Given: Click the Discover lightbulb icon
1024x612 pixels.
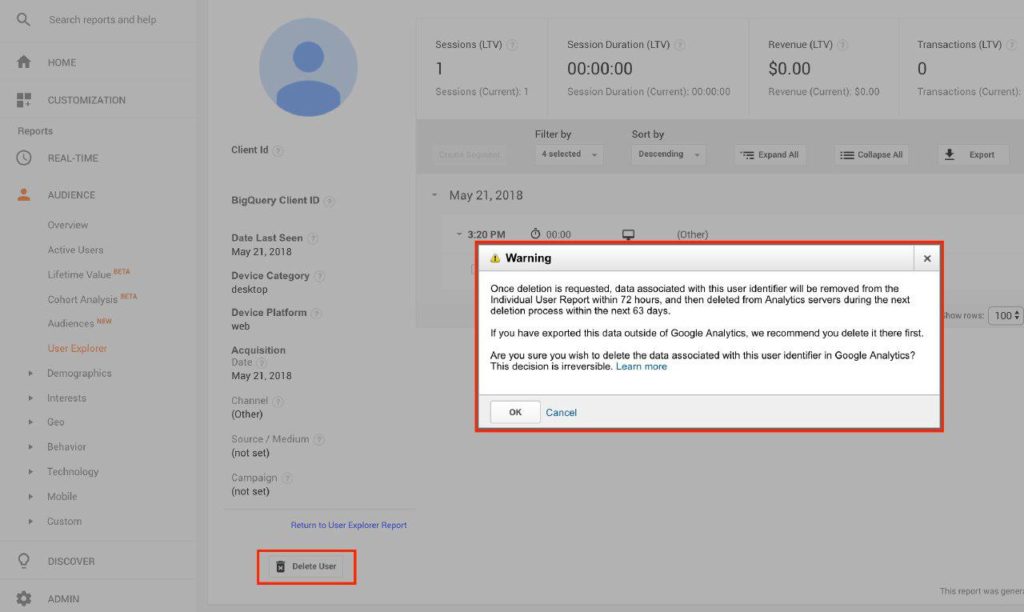Looking at the screenshot, I should pyautogui.click(x=24, y=561).
